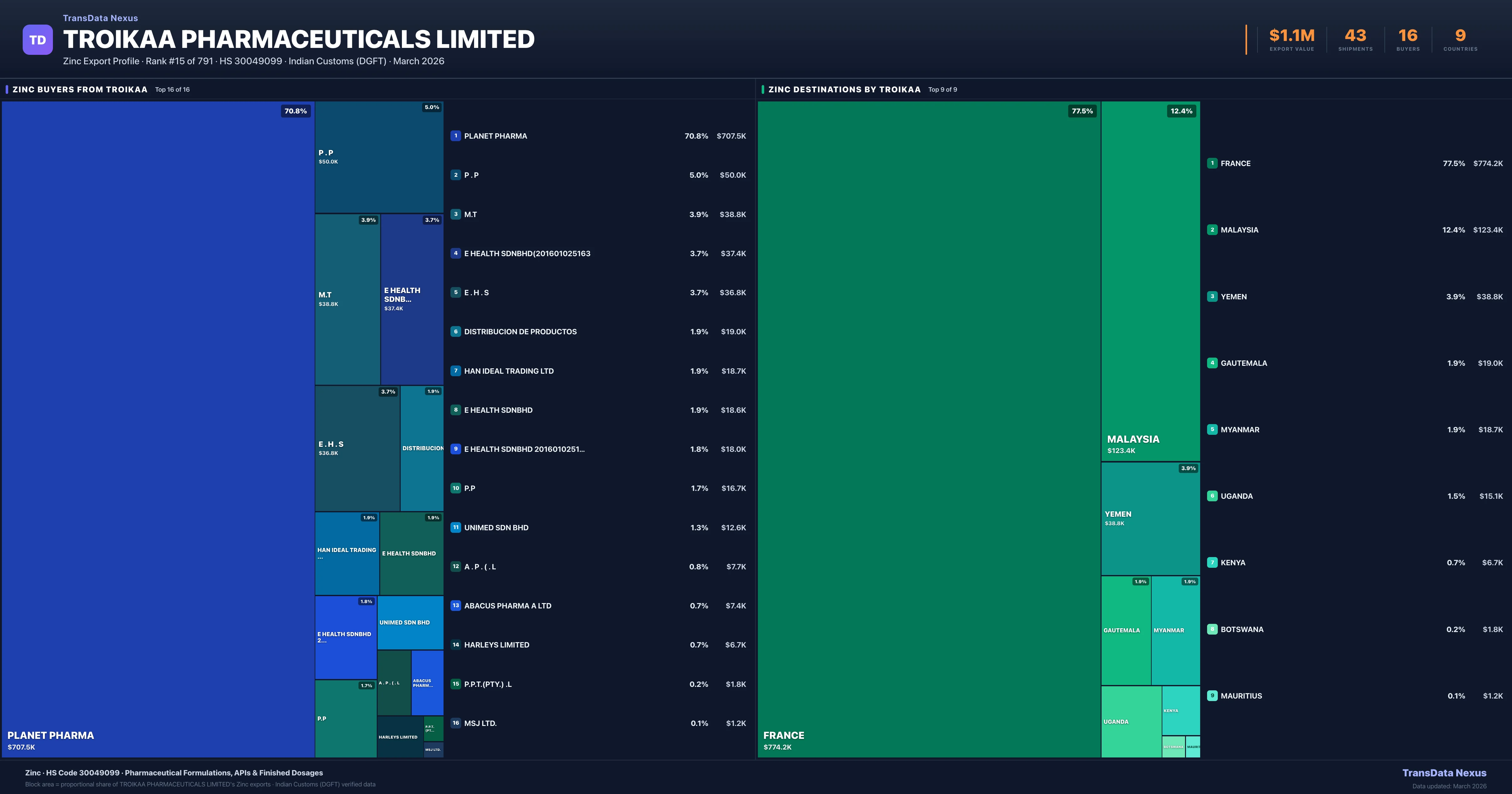Click the purple TD logo icon
The height and width of the screenshot is (794, 1512).
37,40
